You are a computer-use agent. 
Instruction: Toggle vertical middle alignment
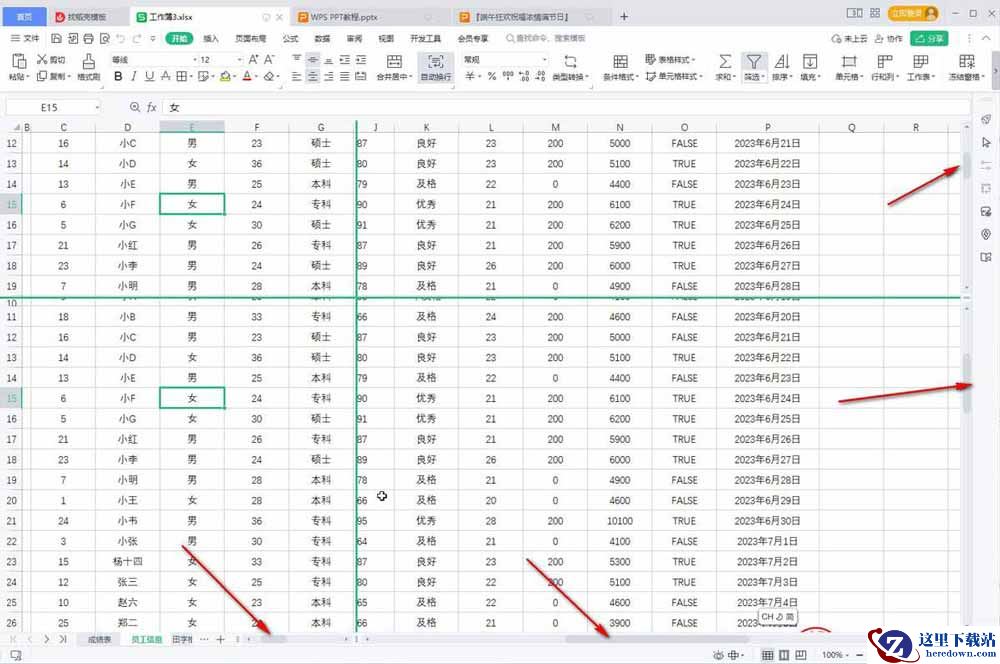(312, 59)
